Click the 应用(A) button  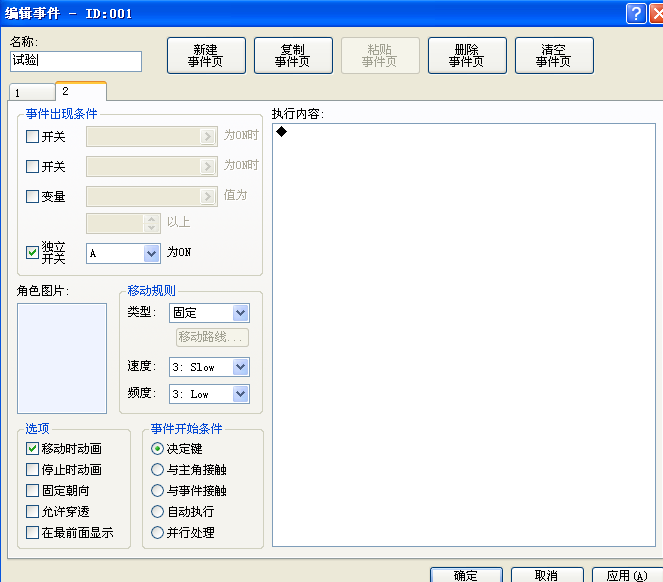pos(627,575)
